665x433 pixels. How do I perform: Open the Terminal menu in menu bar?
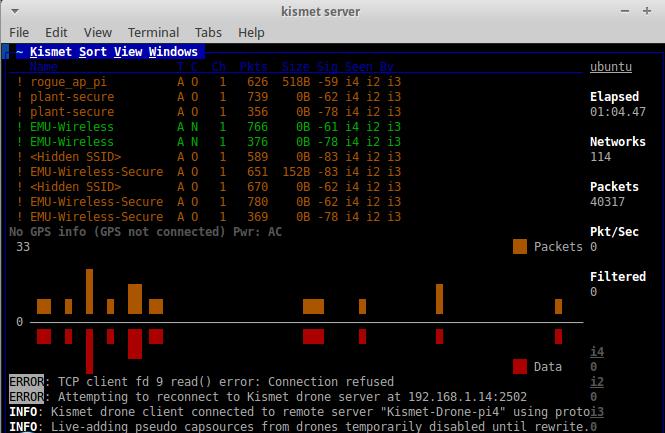[x=153, y=33]
